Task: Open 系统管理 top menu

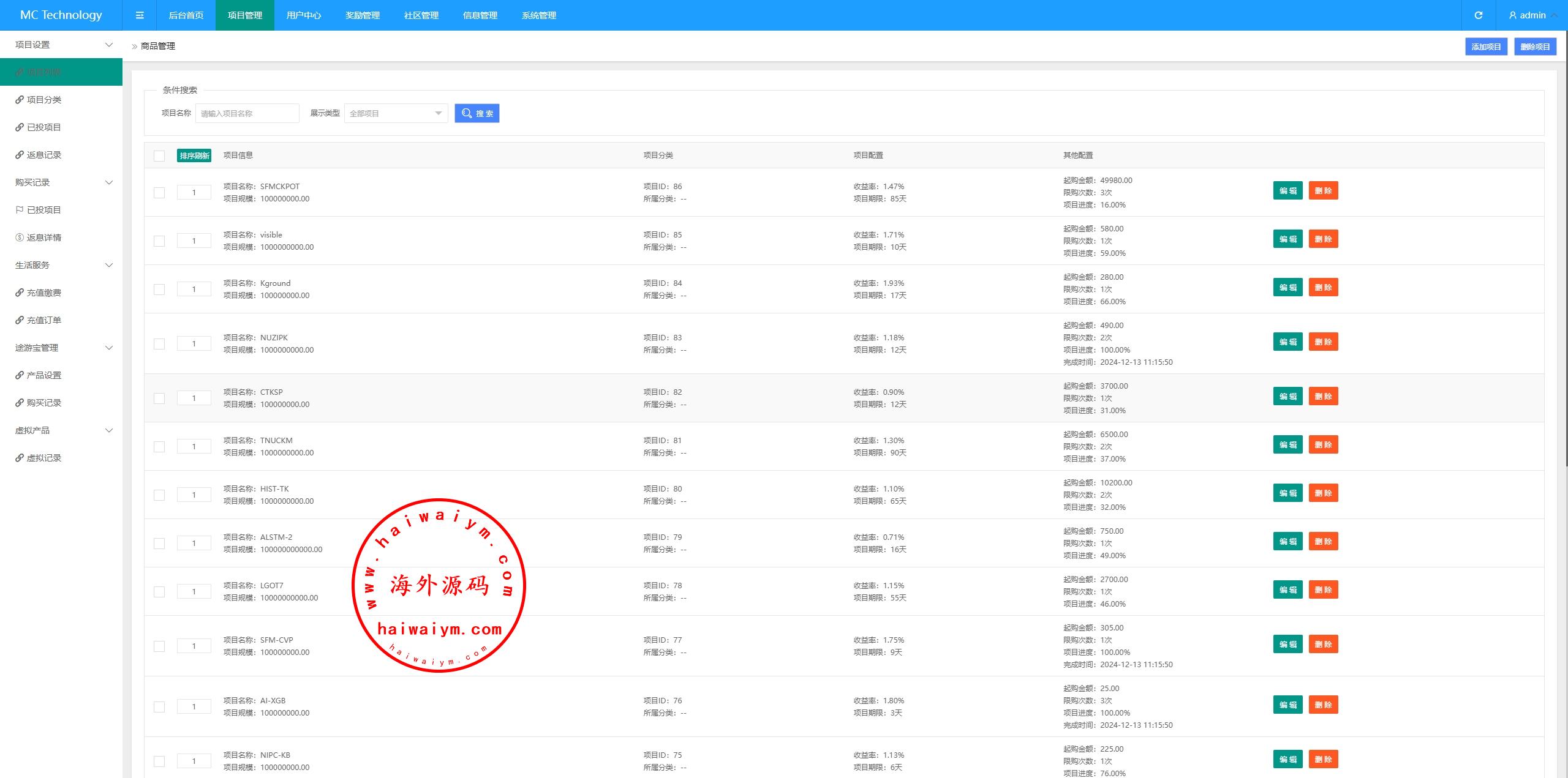Action: pos(538,15)
